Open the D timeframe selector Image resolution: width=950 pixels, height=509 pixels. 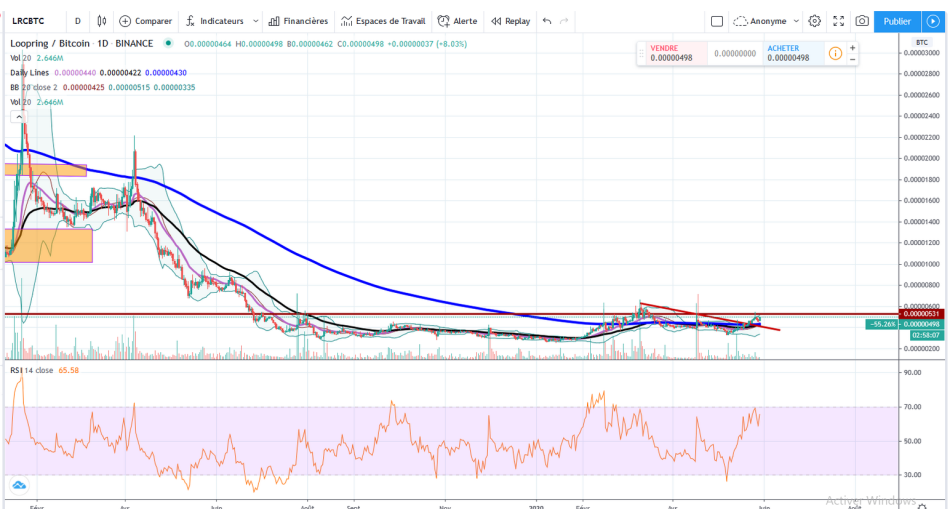pos(78,21)
